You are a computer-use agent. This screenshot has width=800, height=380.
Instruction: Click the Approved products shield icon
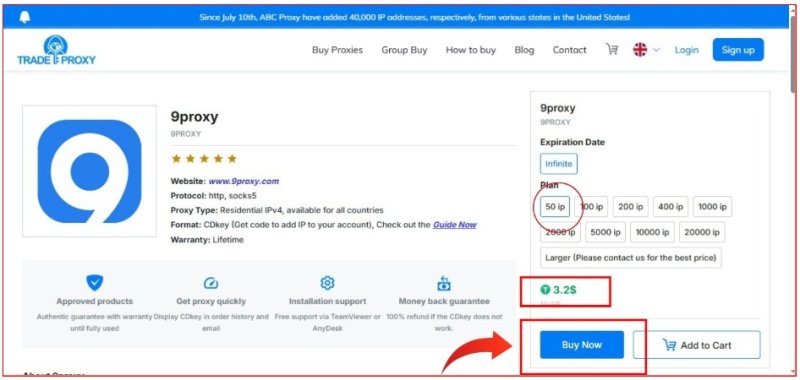tap(94, 283)
